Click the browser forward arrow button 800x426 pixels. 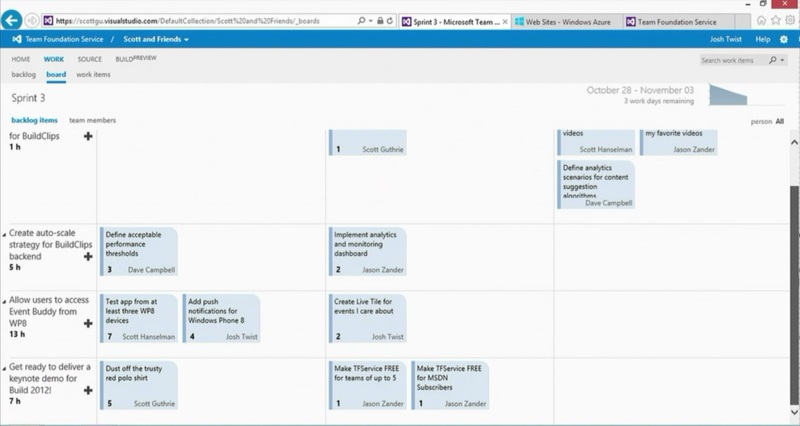click(32, 20)
